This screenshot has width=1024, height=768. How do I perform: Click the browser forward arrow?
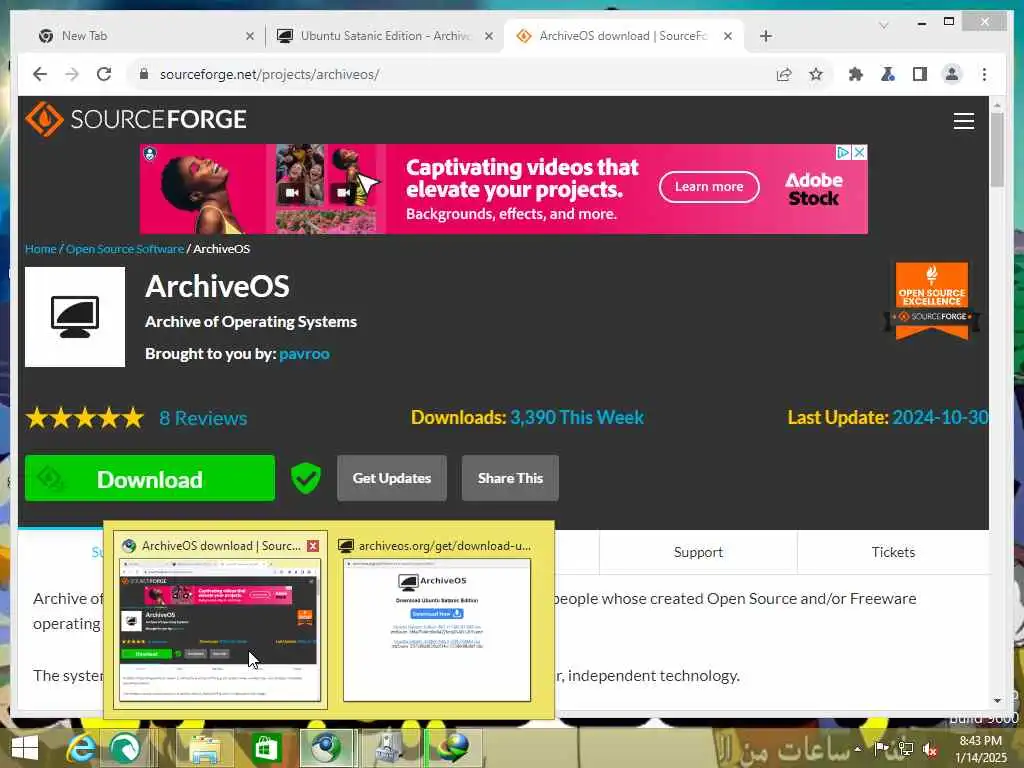coord(72,74)
